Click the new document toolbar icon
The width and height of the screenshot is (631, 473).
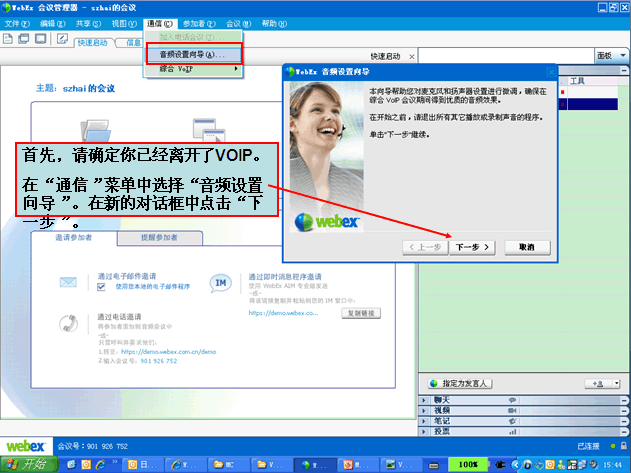pyautogui.click(x=8, y=39)
